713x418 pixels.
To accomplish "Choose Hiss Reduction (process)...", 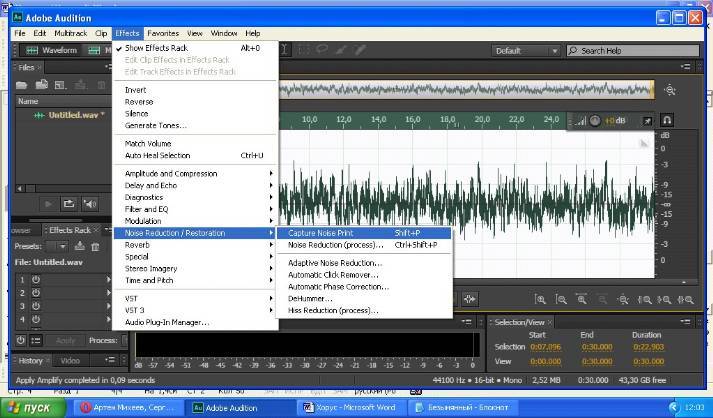I will coord(364,310).
